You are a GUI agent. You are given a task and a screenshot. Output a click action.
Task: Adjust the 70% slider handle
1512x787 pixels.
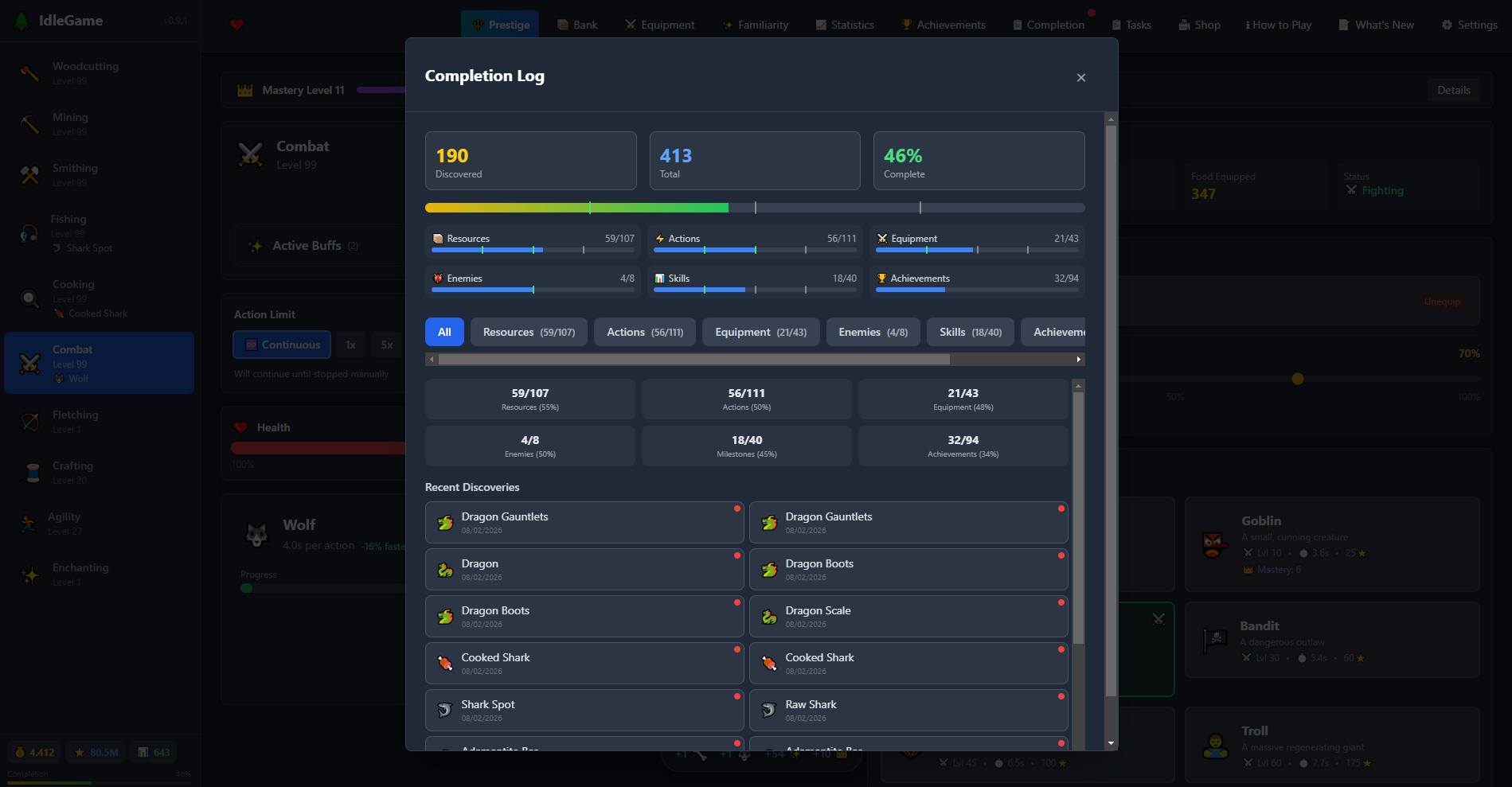(x=1298, y=380)
